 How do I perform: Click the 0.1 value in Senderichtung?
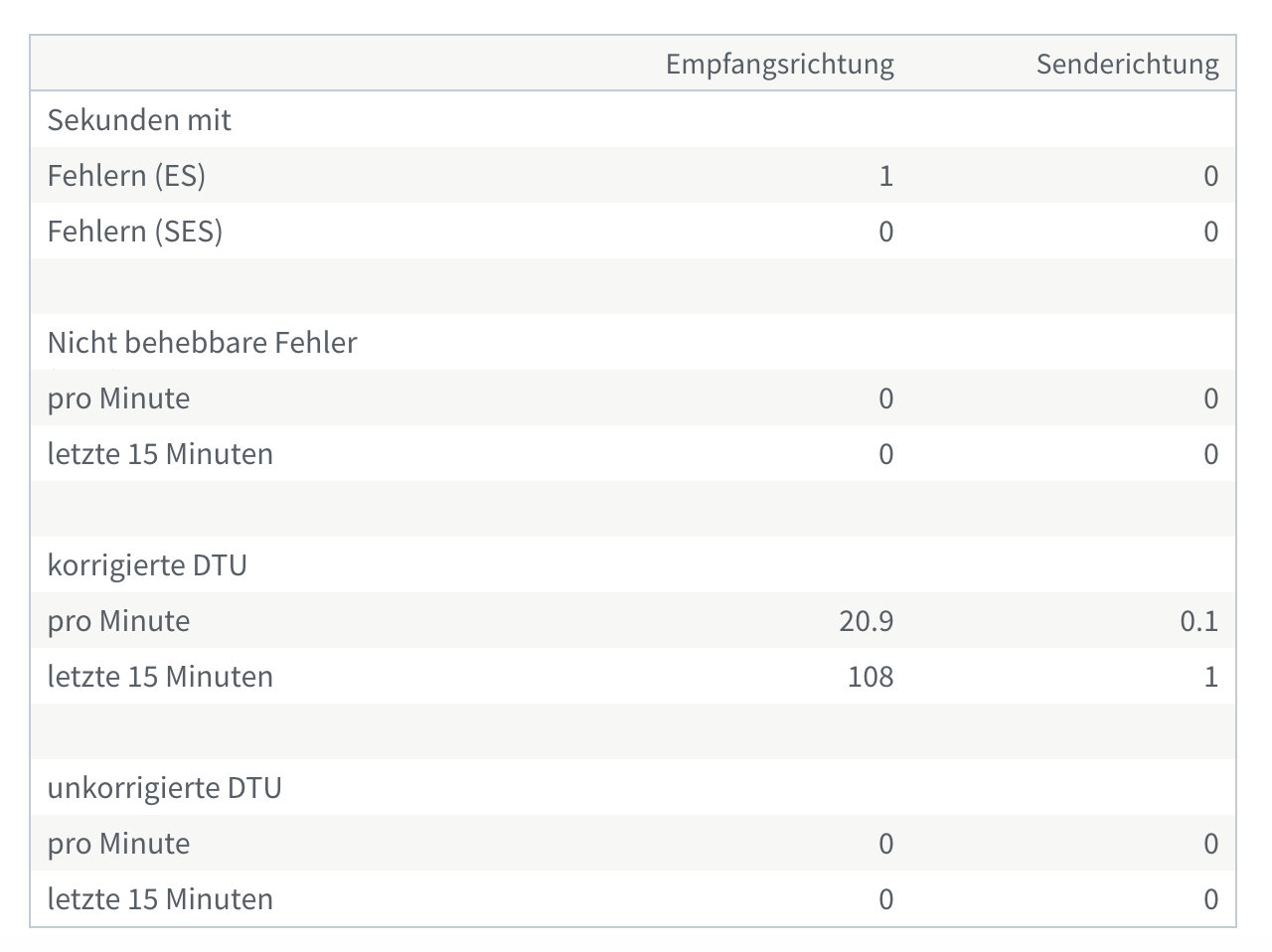(1198, 621)
